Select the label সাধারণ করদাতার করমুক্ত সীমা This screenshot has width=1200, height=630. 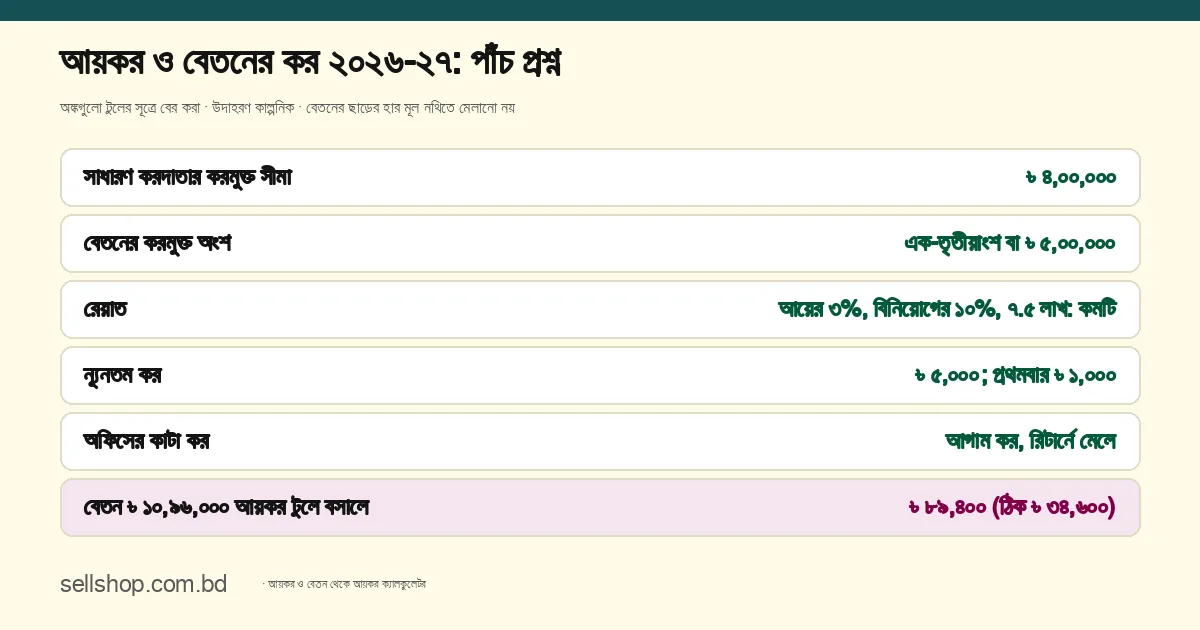(188, 178)
